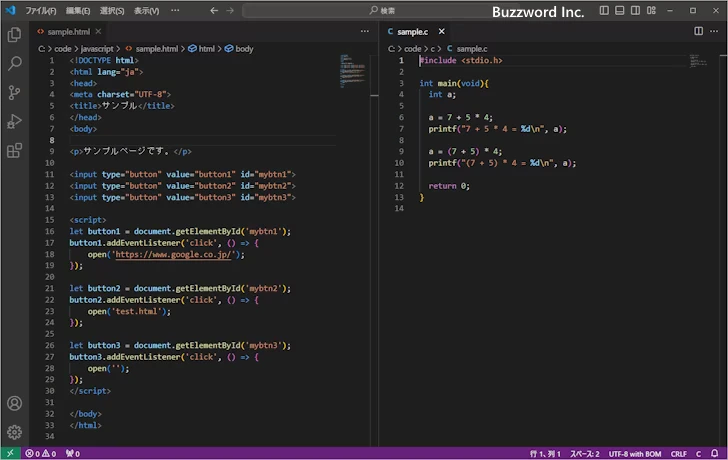The width and height of the screenshot is (728, 460).
Task: Open the Run and Debug view
Action: [14, 121]
